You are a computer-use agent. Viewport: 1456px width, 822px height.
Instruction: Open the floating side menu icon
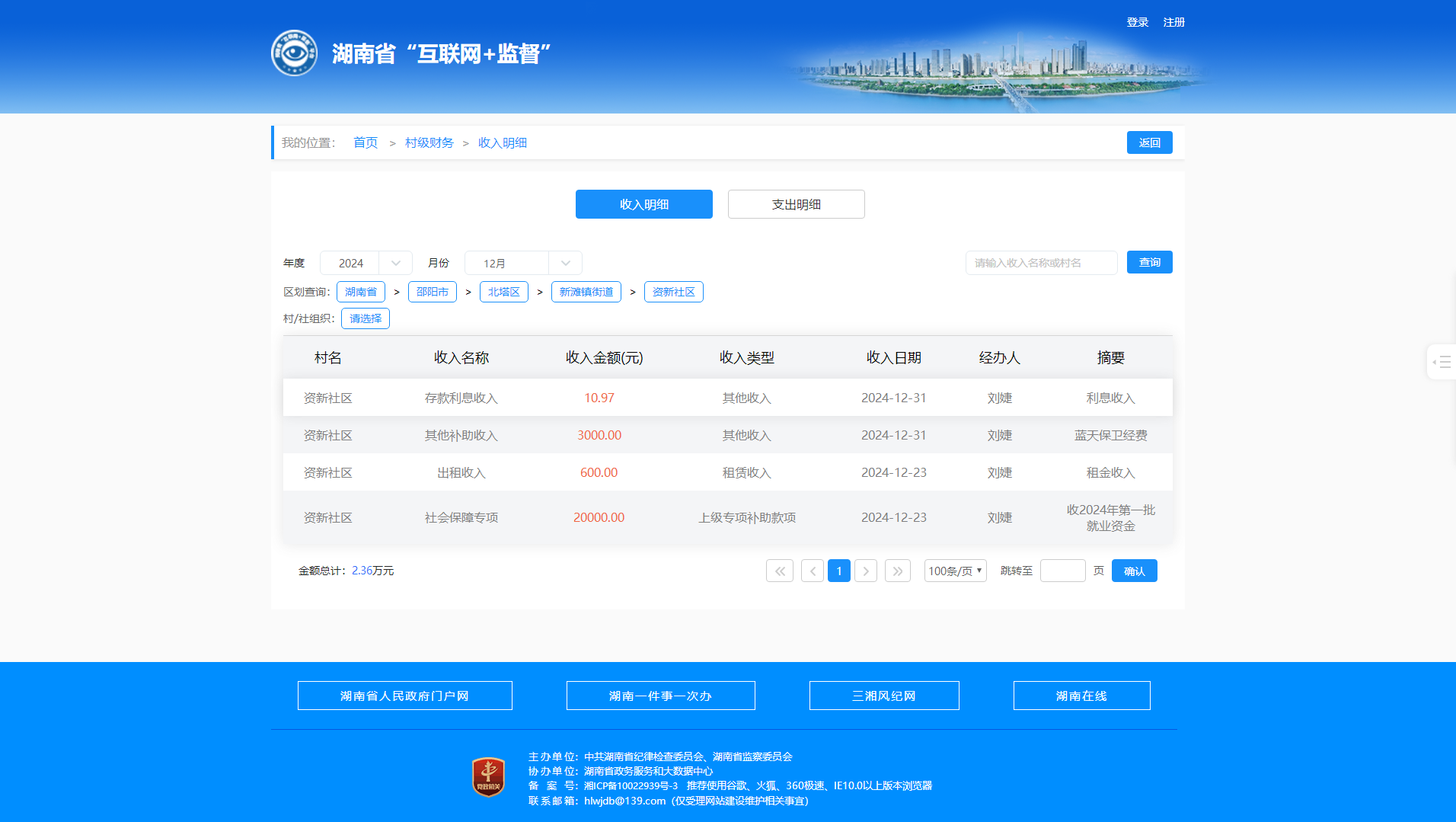tap(1442, 362)
